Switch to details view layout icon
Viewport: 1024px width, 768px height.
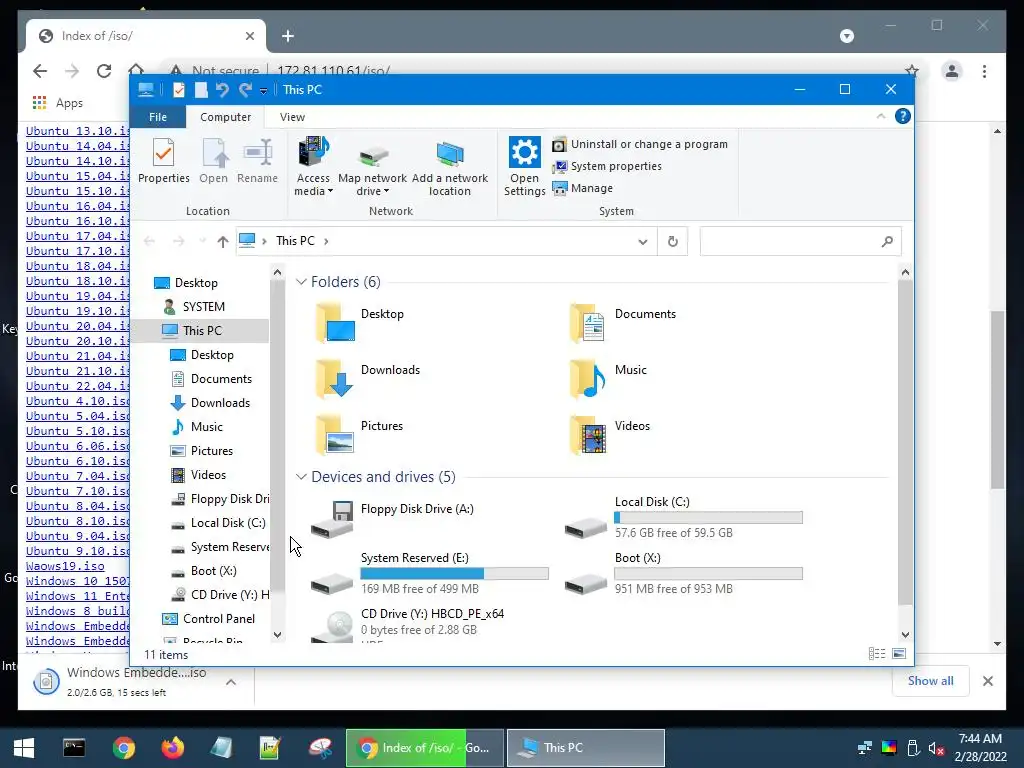pos(877,654)
